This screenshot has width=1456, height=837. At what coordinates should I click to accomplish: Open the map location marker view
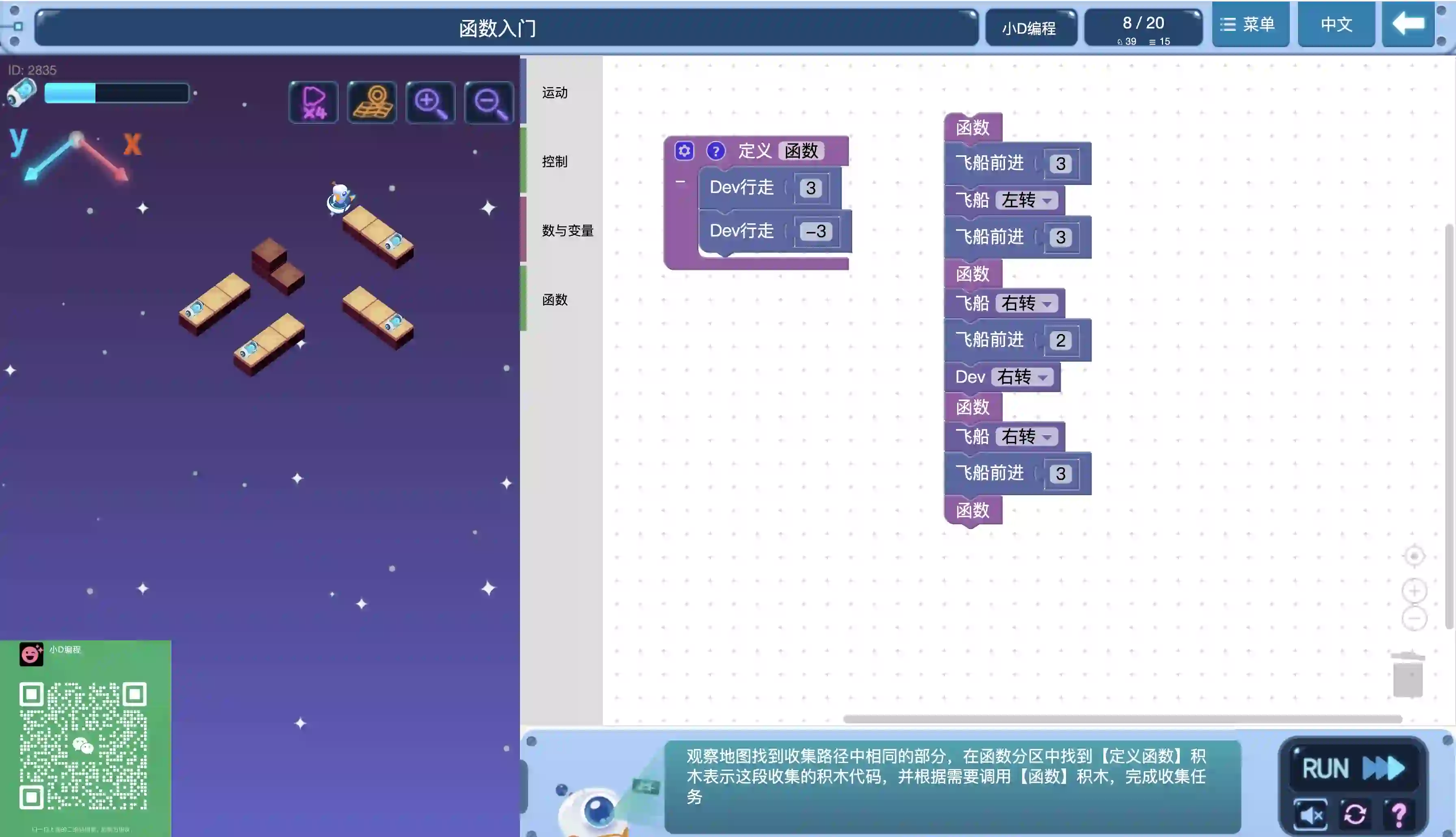pyautogui.click(x=373, y=103)
